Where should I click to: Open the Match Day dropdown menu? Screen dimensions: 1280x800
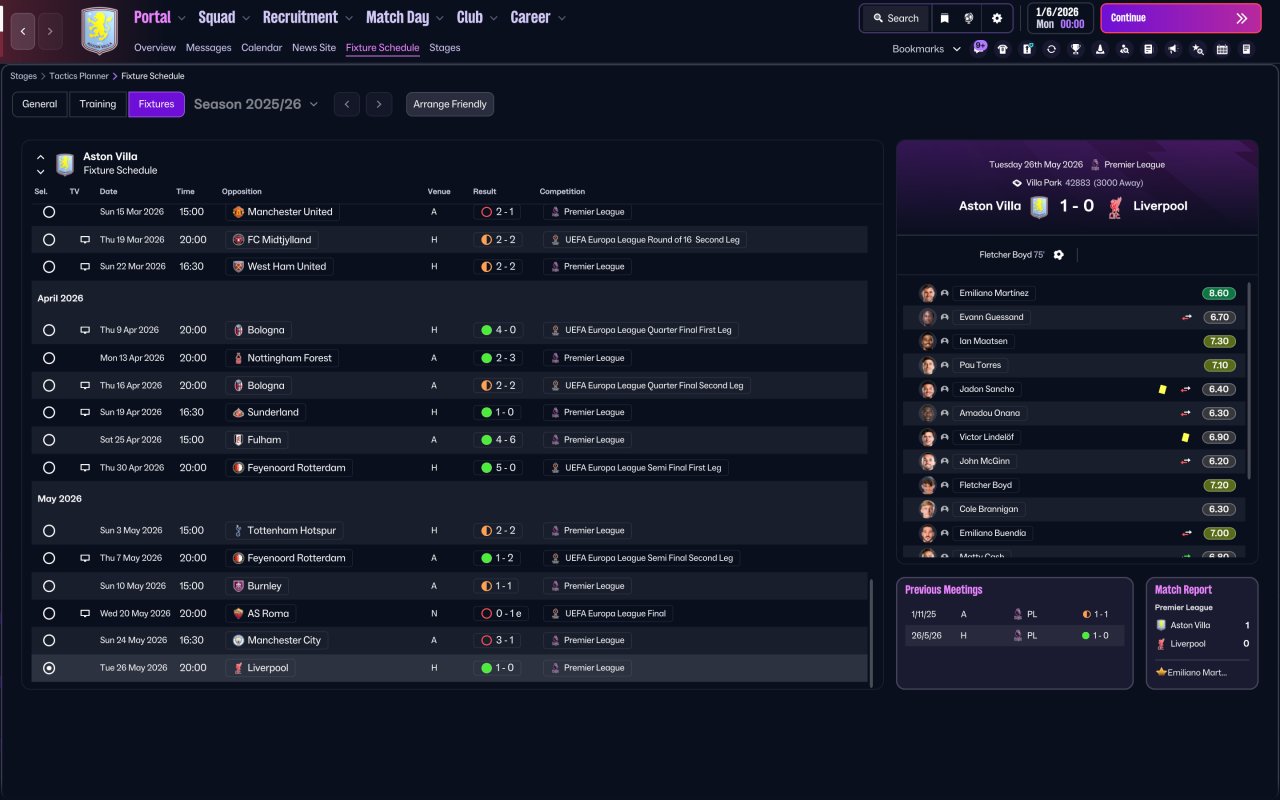click(405, 17)
